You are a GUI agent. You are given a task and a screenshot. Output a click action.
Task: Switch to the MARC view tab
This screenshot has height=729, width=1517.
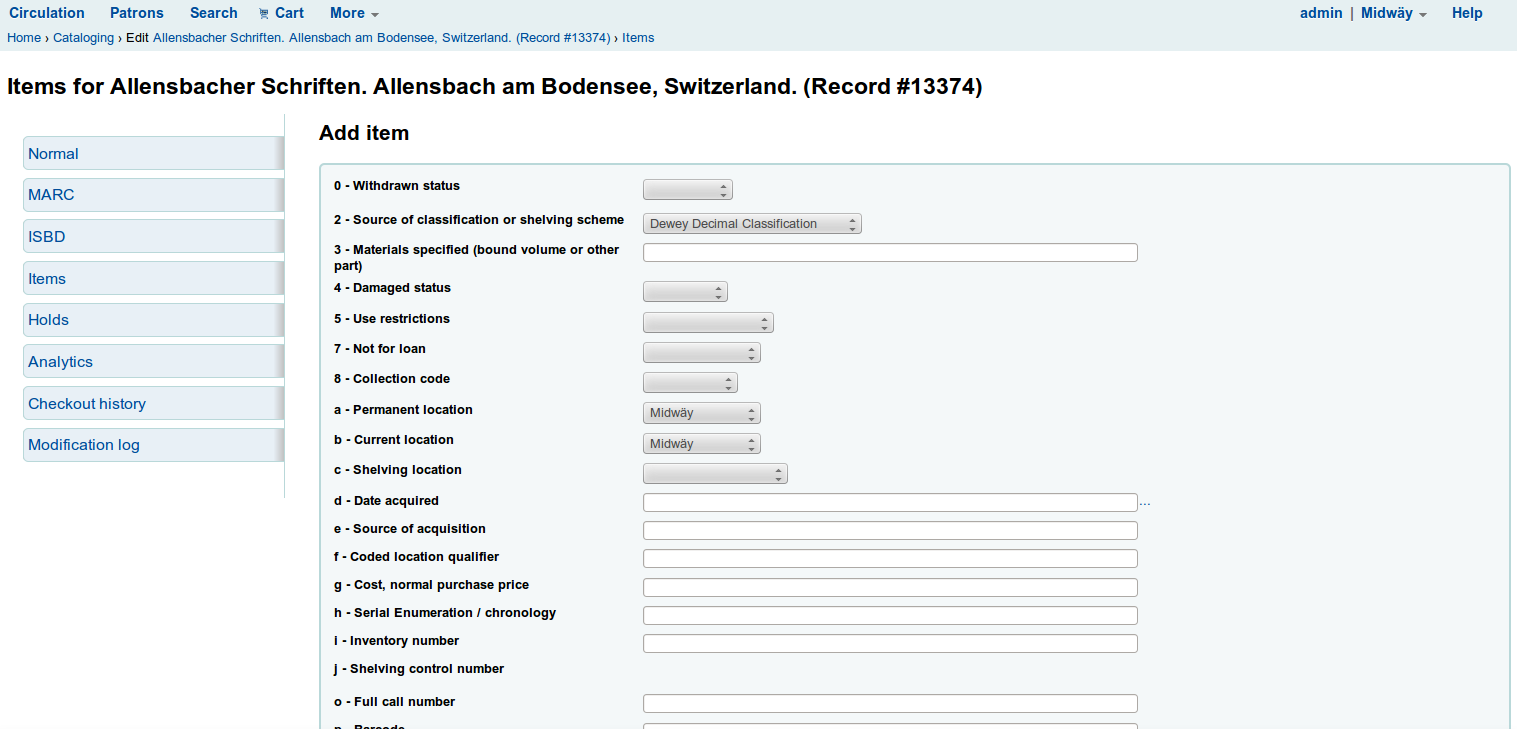tap(51, 195)
